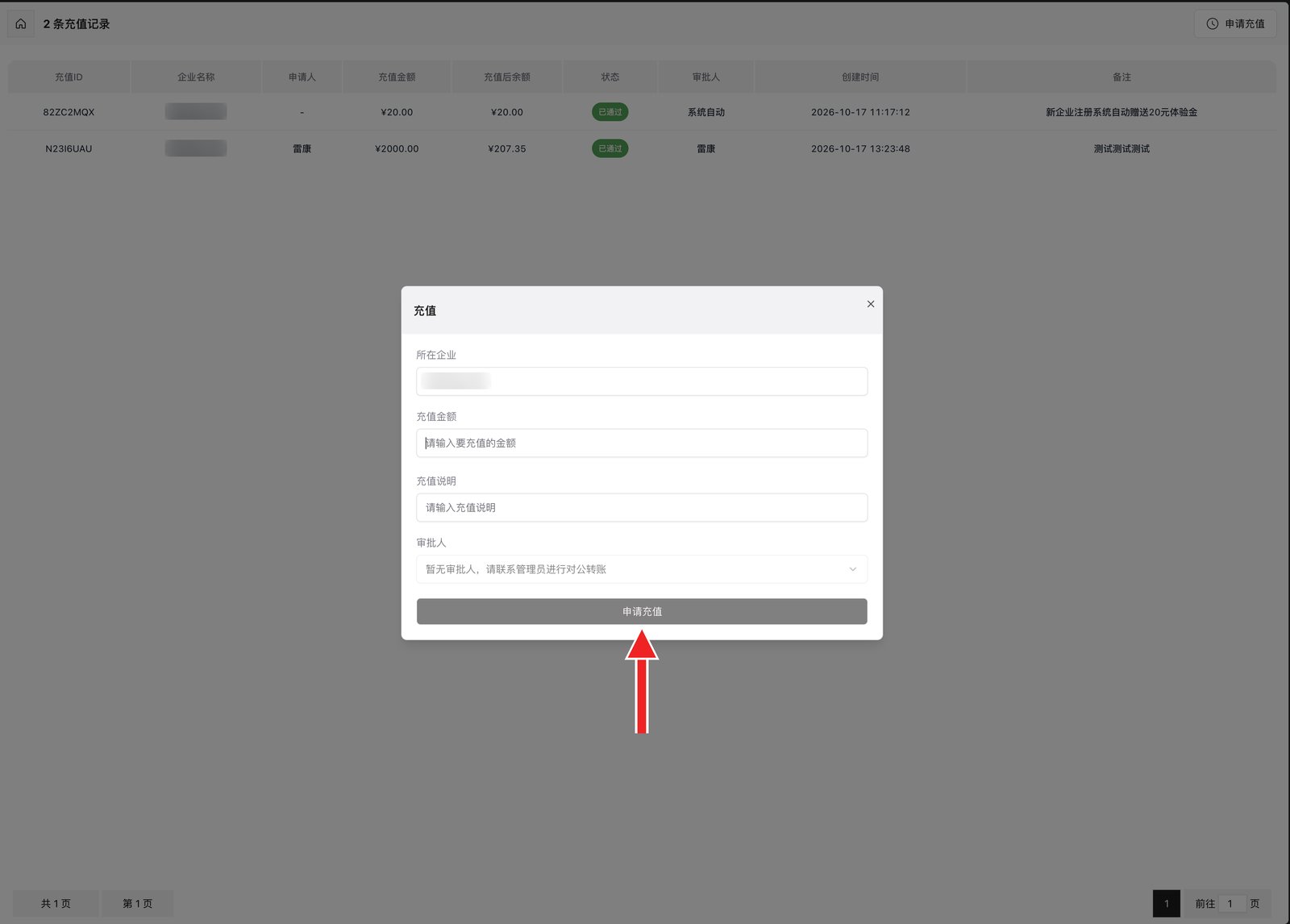The image size is (1290, 924).
Task: Click the 申请人 column header
Action: (x=302, y=77)
